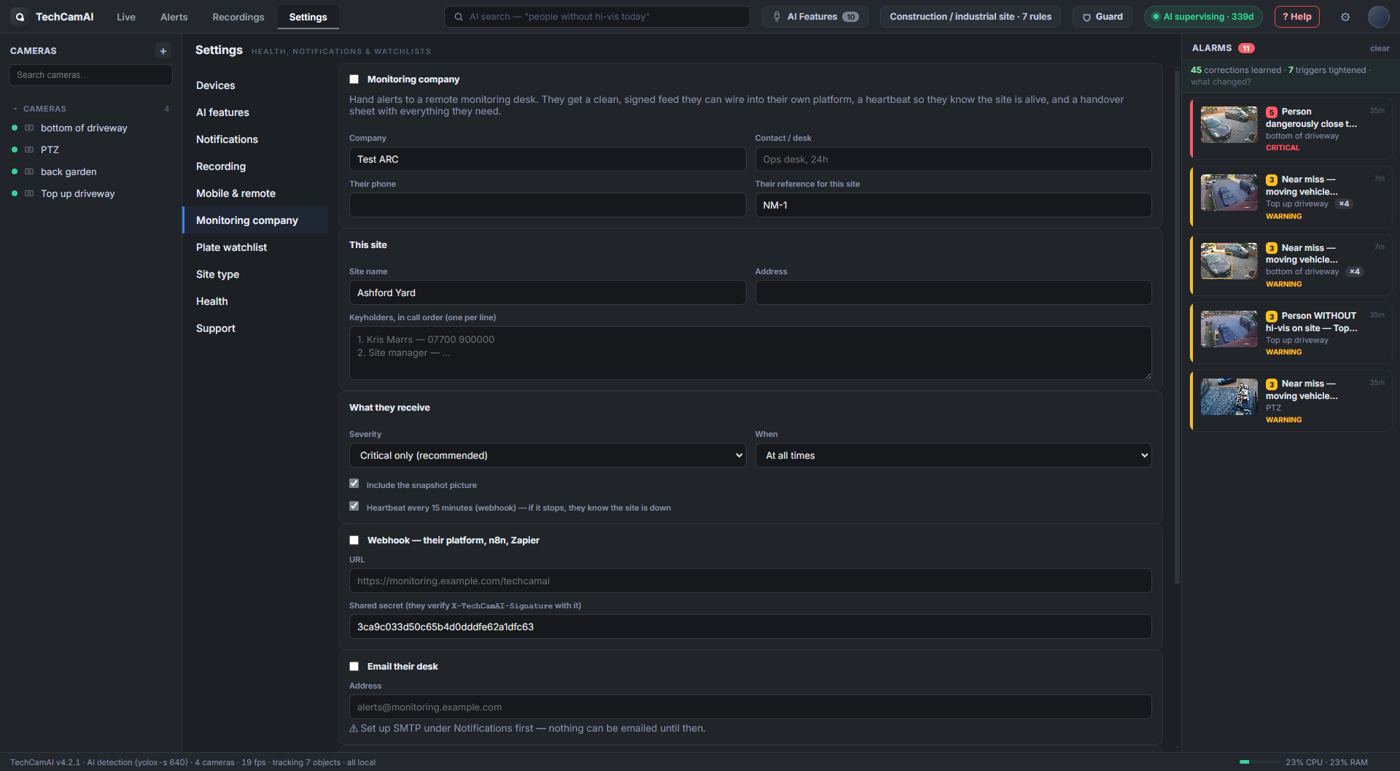Open the user avatar menu
The height and width of the screenshot is (771, 1400).
click(1379, 17)
